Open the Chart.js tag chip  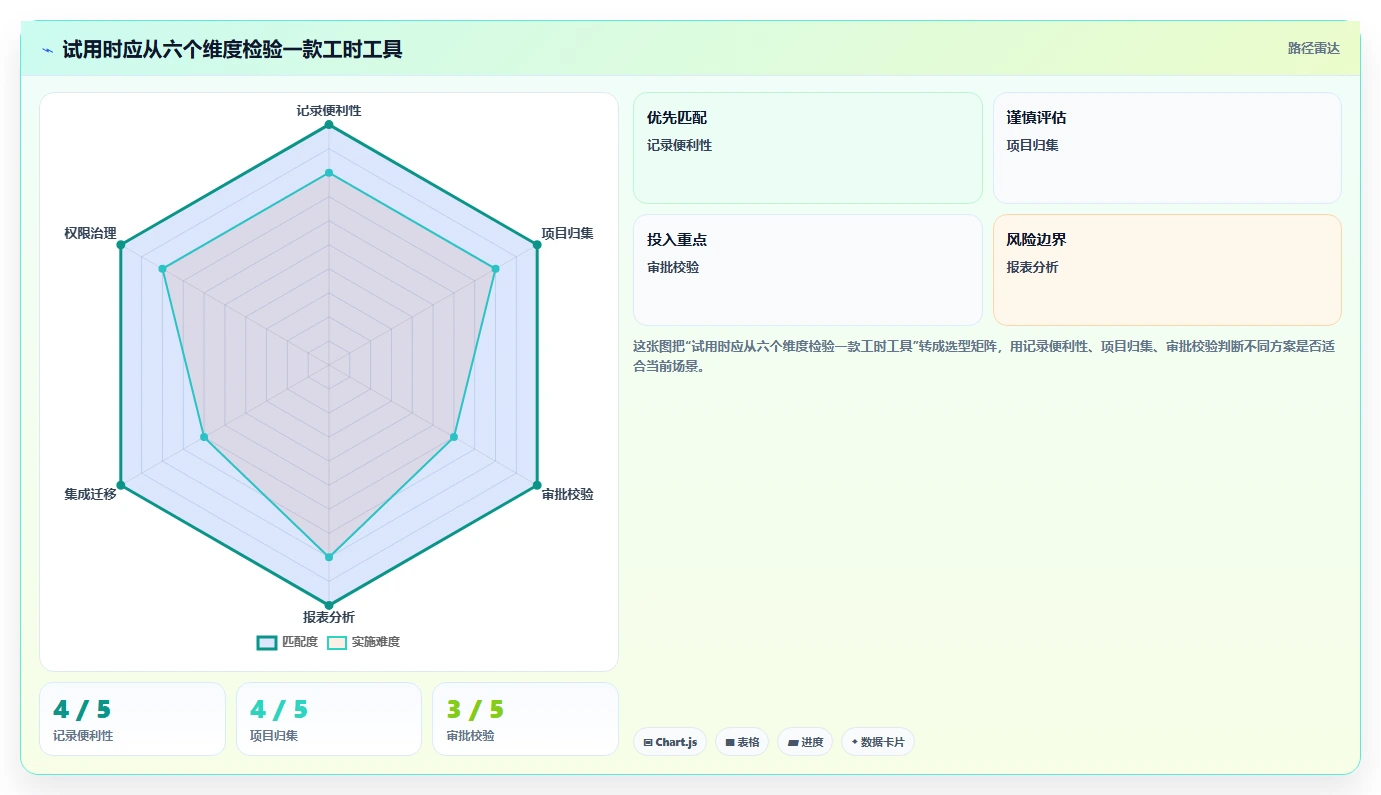point(670,742)
